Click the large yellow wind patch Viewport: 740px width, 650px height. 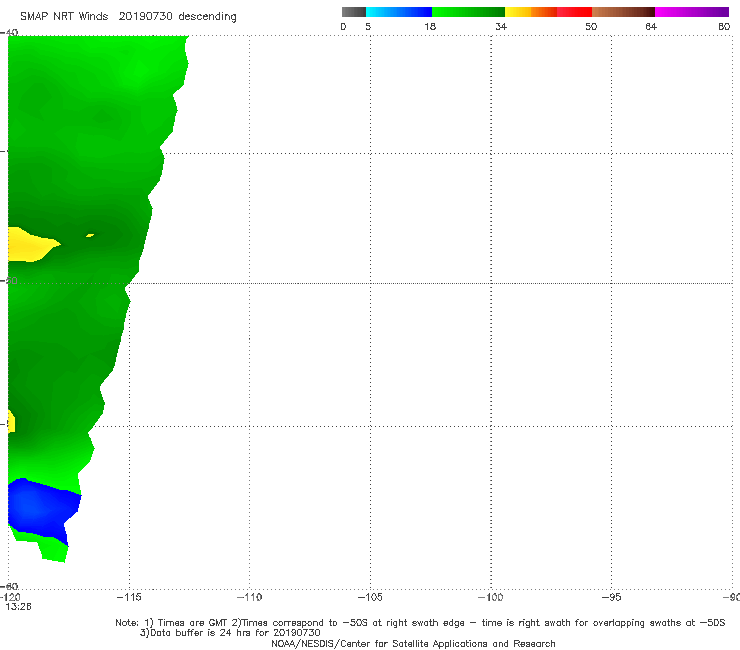tap(33, 245)
